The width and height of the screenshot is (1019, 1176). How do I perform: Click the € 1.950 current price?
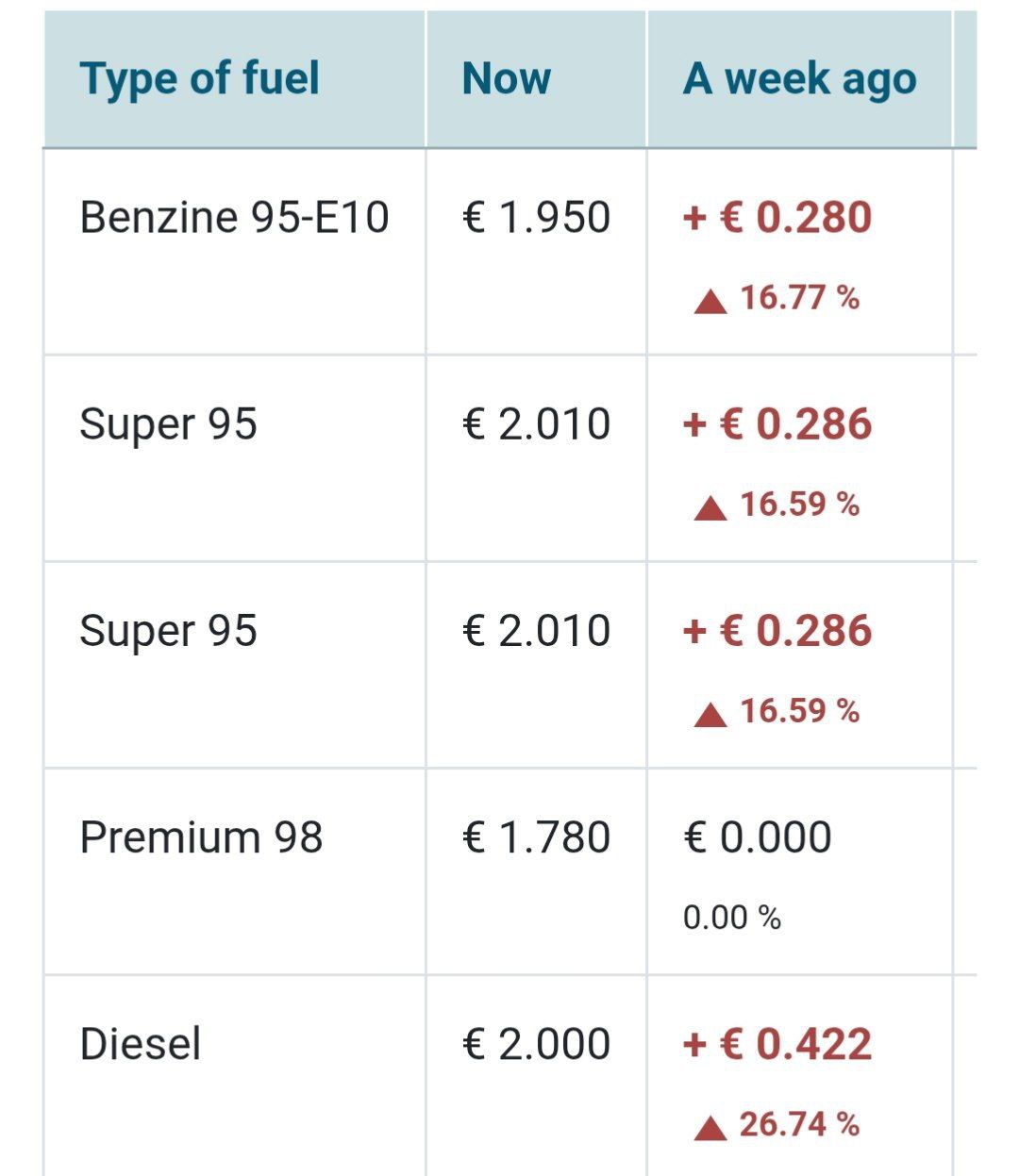tap(536, 218)
